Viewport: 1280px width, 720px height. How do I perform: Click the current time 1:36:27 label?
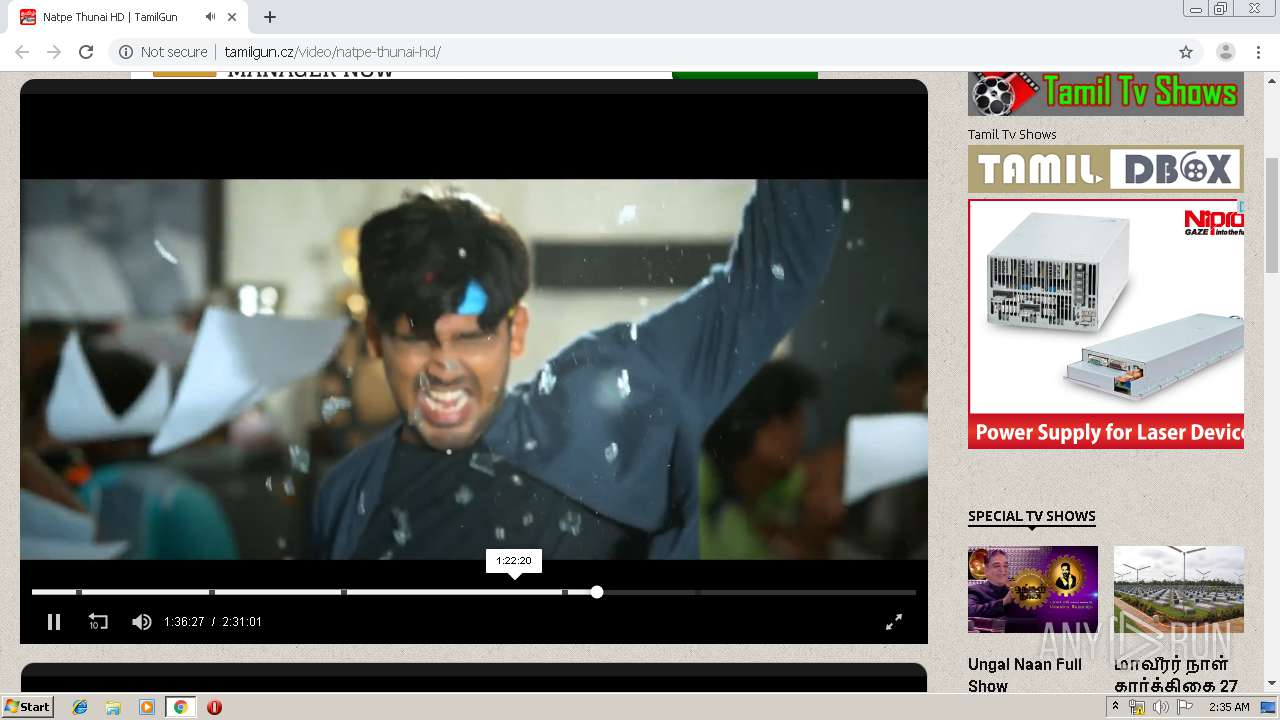(184, 622)
